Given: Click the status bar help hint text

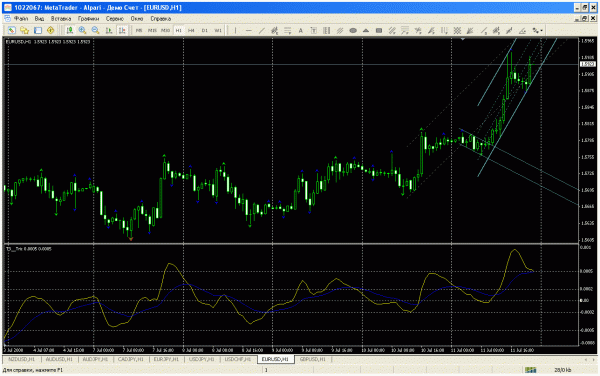Looking at the screenshot, I should pos(33,370).
